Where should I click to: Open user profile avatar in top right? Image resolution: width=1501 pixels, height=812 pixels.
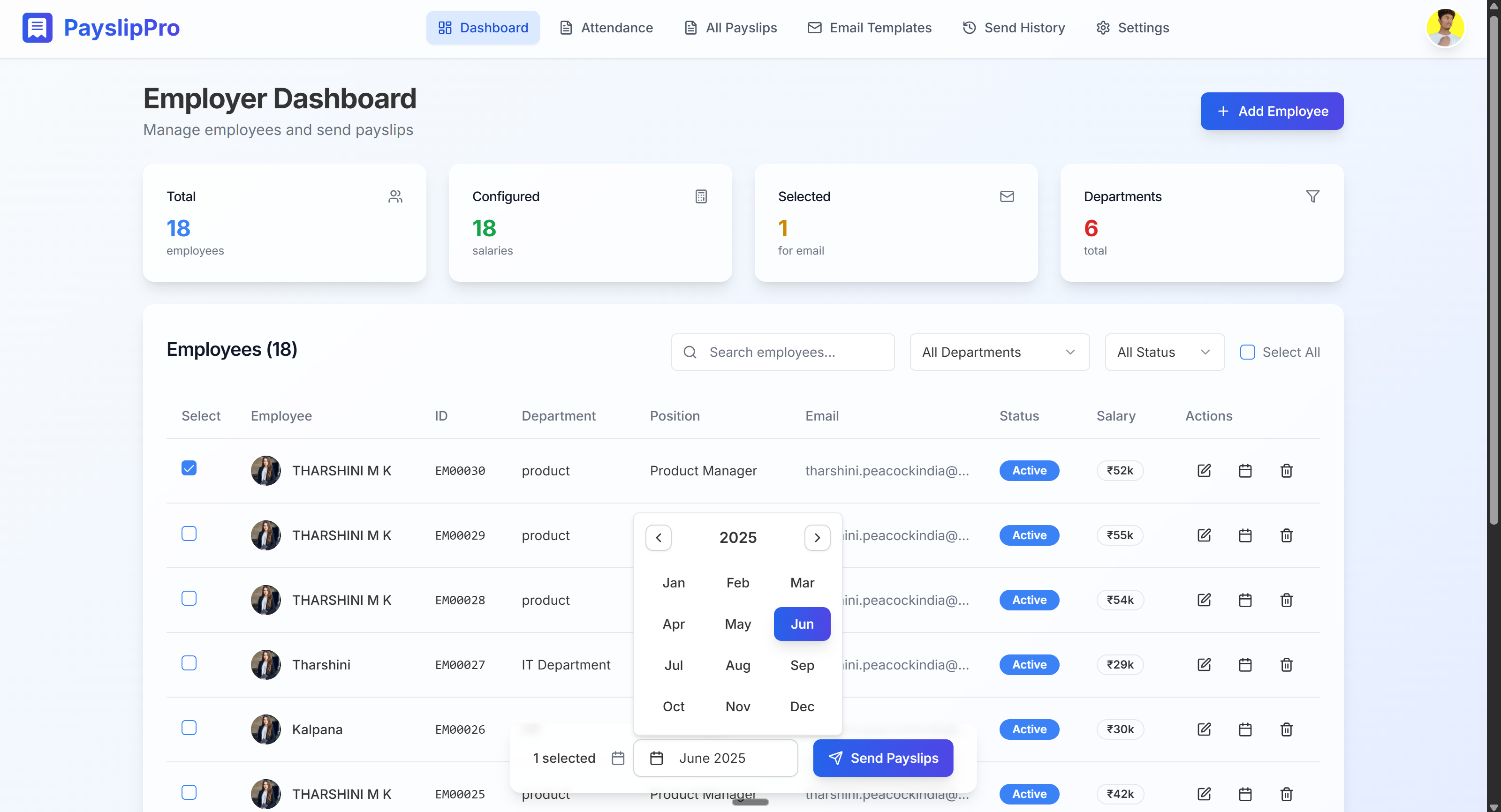point(1445,27)
